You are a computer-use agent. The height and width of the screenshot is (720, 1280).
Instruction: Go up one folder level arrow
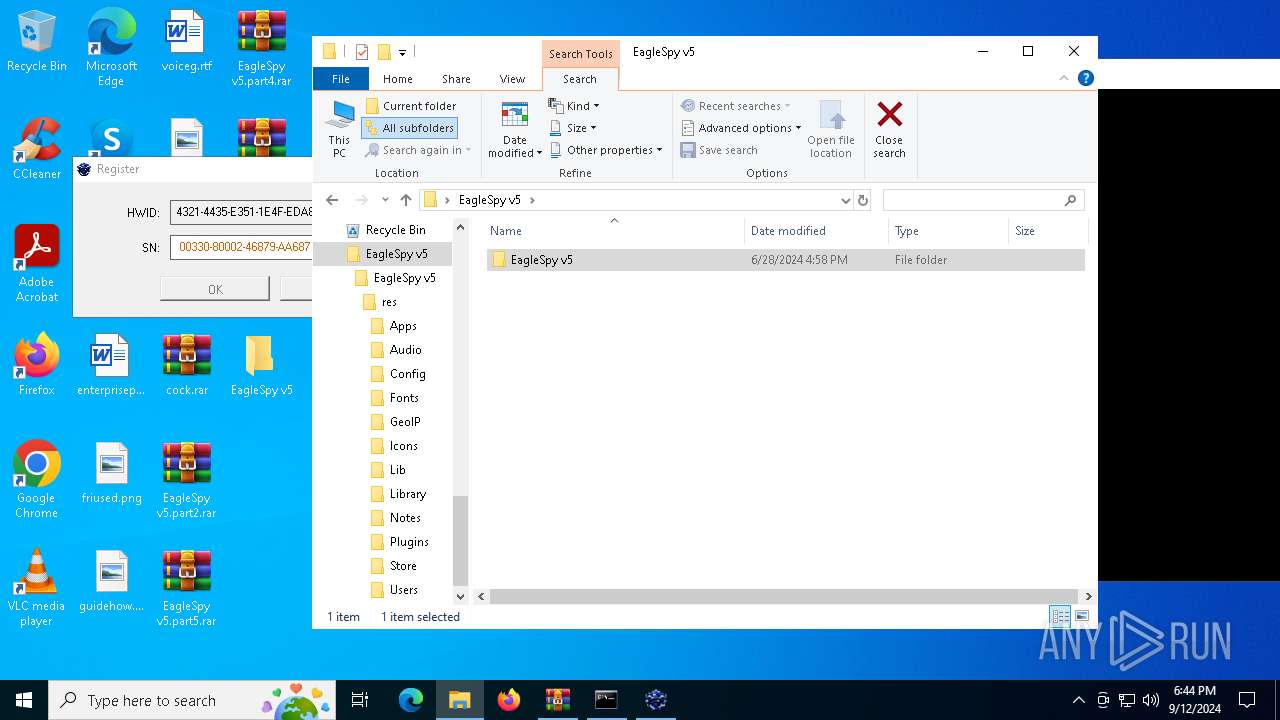tap(406, 200)
